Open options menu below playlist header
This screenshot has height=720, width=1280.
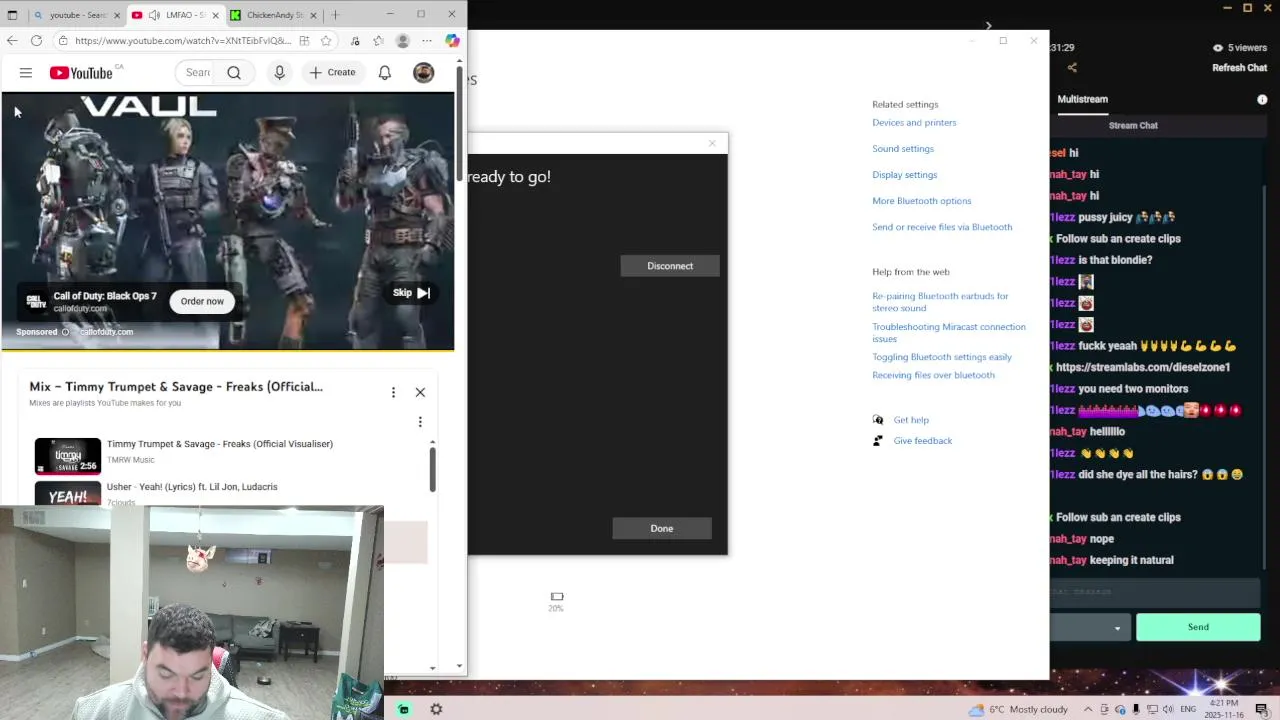[x=420, y=422]
